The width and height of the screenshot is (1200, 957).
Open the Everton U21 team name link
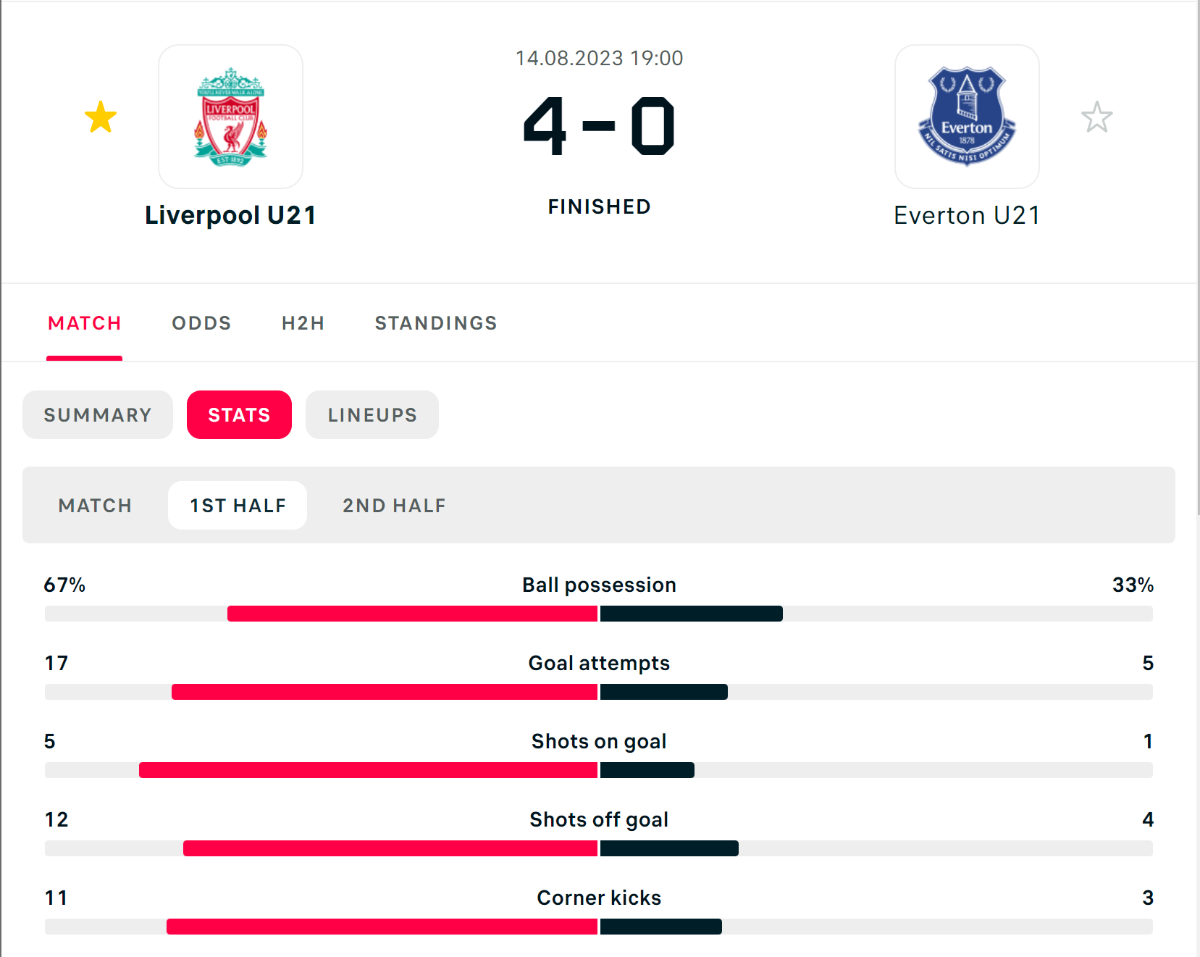click(967, 216)
